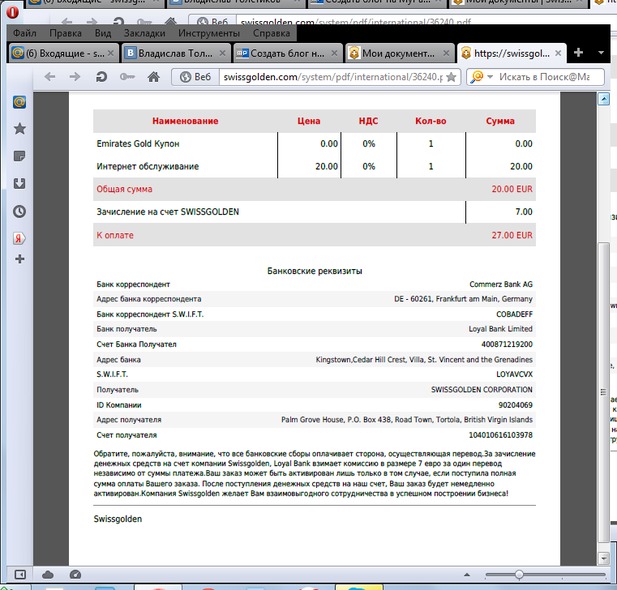Go back with the back arrow
617x590 pixels.
tap(50, 76)
